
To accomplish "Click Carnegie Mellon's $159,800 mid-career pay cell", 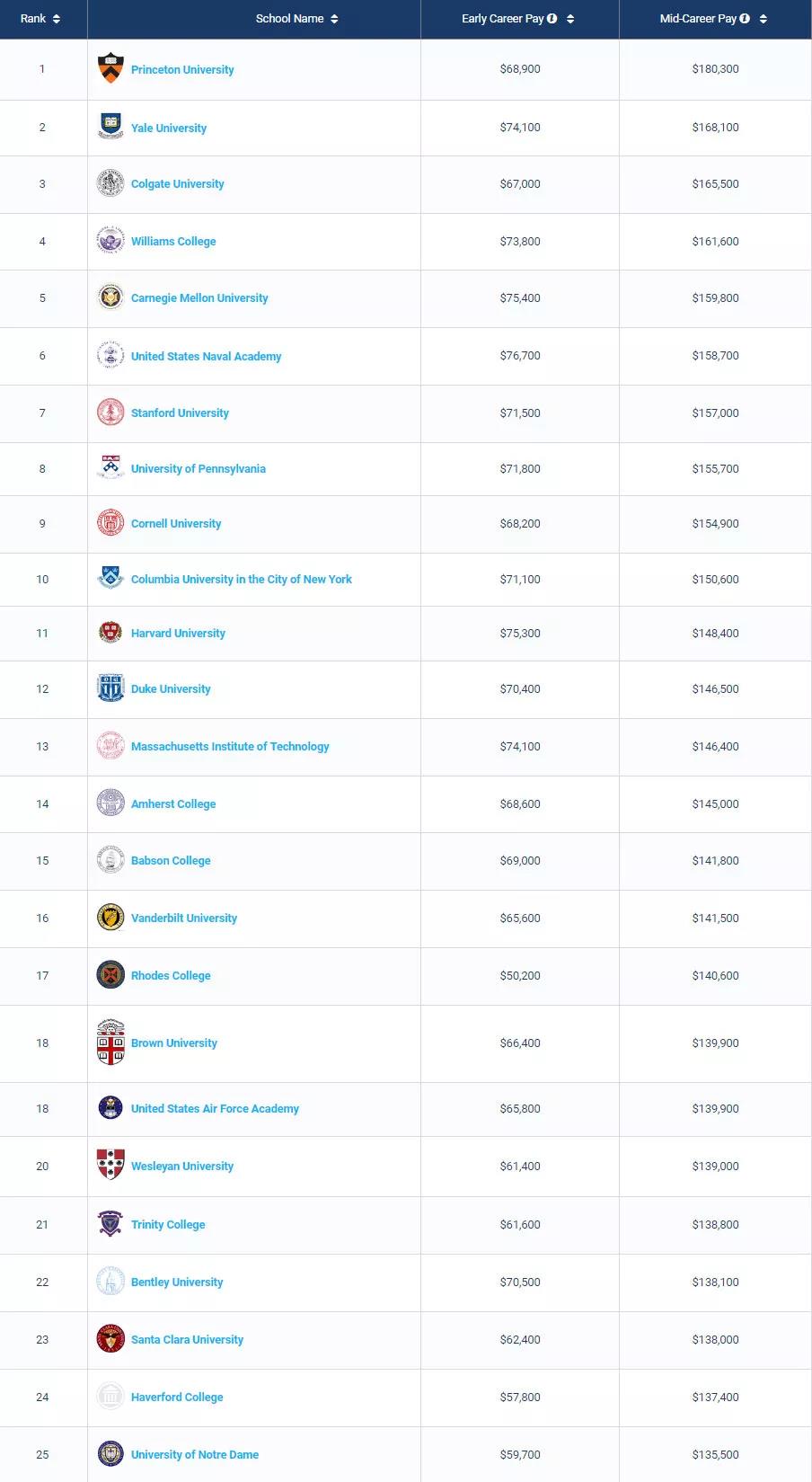I will point(715,298).
